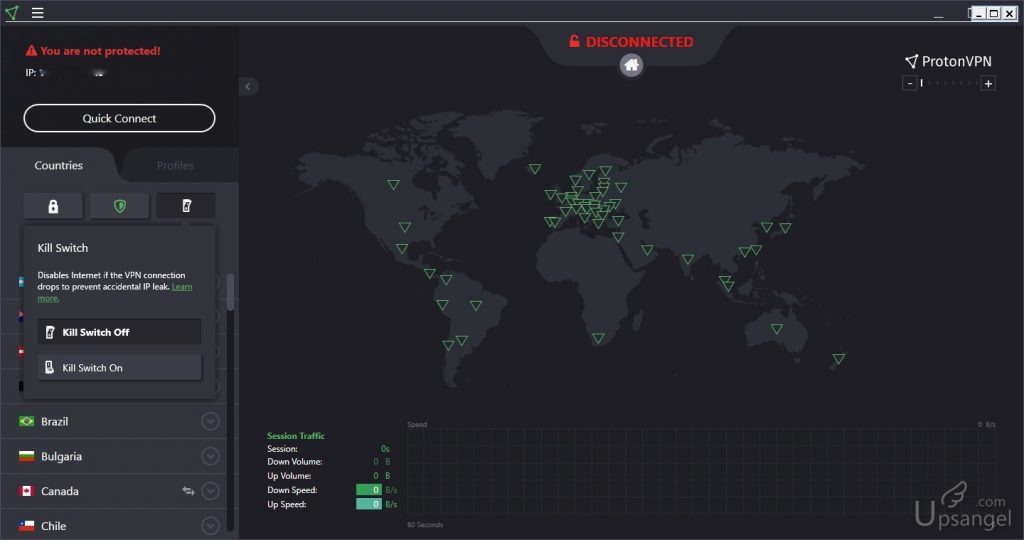Click the map zoom slider track
The image size is (1024, 540).
click(x=949, y=83)
